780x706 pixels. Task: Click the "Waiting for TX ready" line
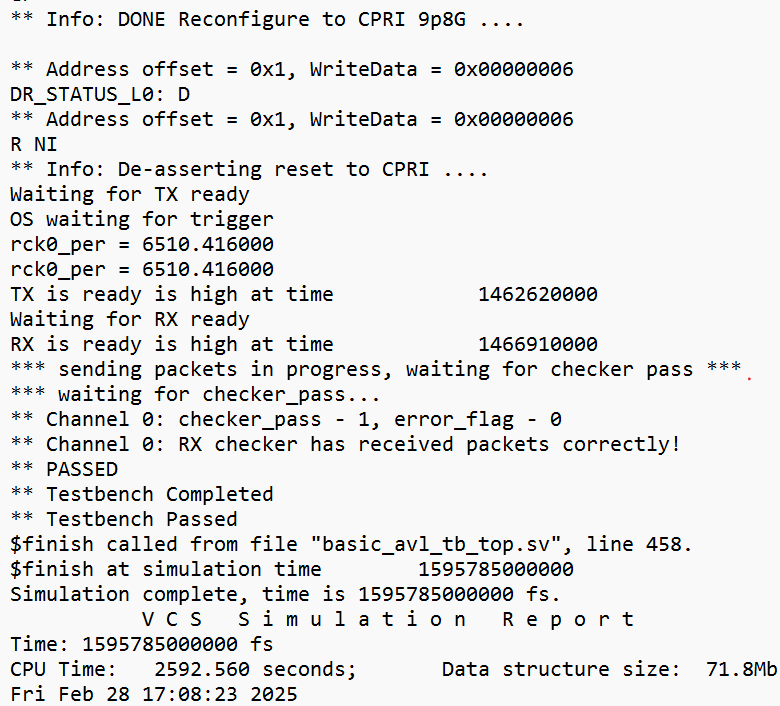coord(129,194)
